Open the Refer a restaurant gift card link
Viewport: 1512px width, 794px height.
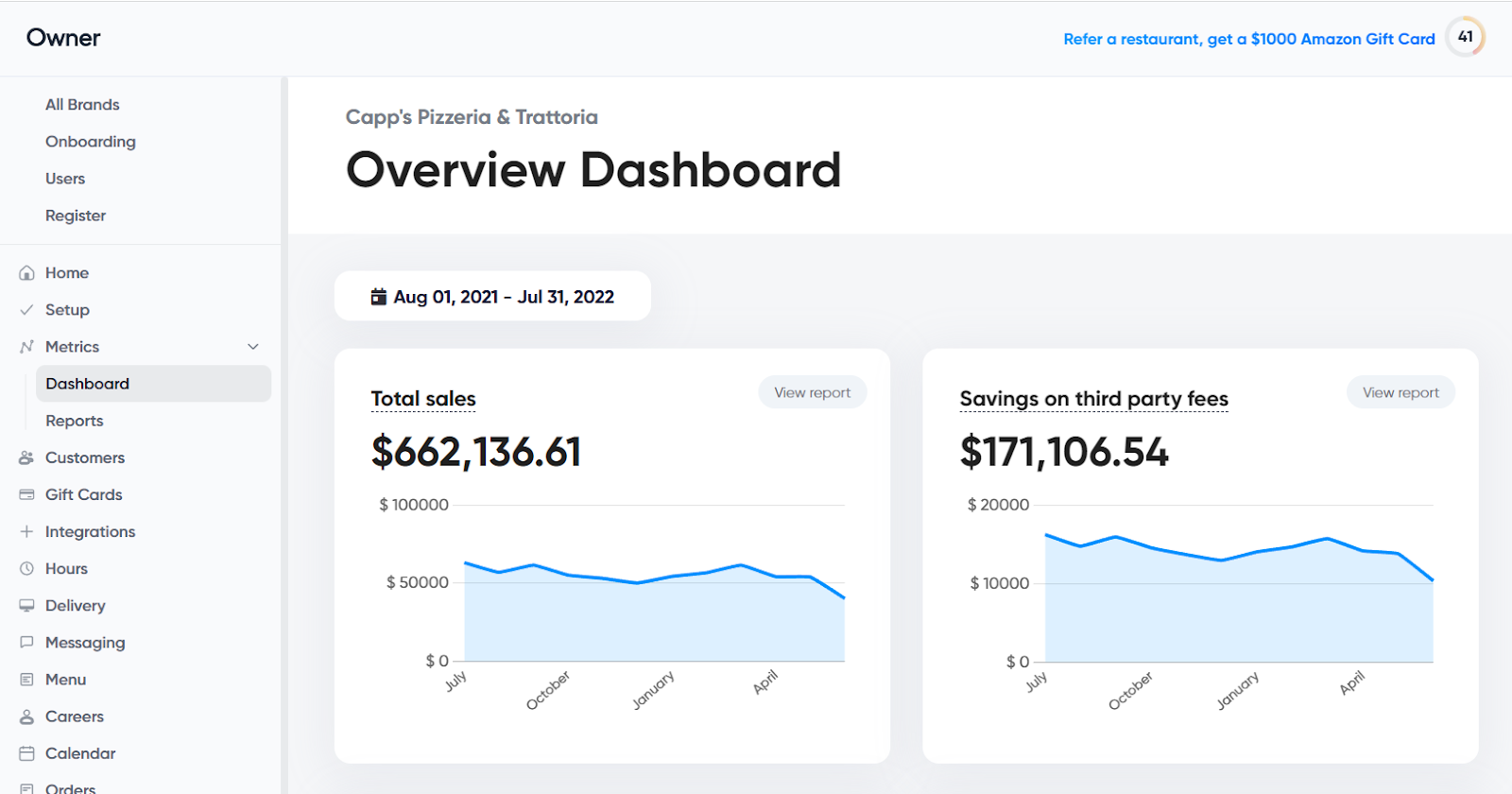1249,39
